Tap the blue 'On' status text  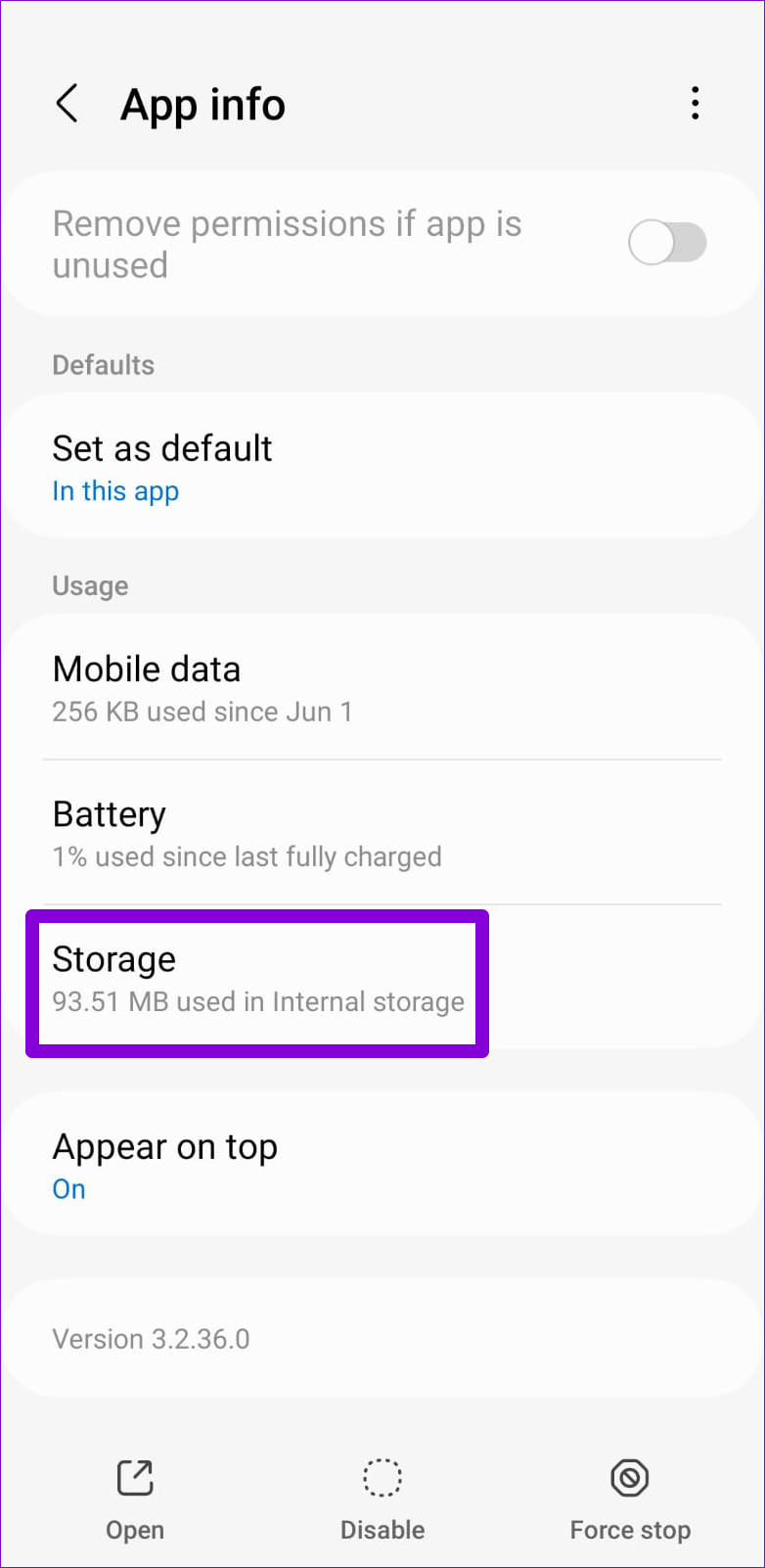point(68,1189)
